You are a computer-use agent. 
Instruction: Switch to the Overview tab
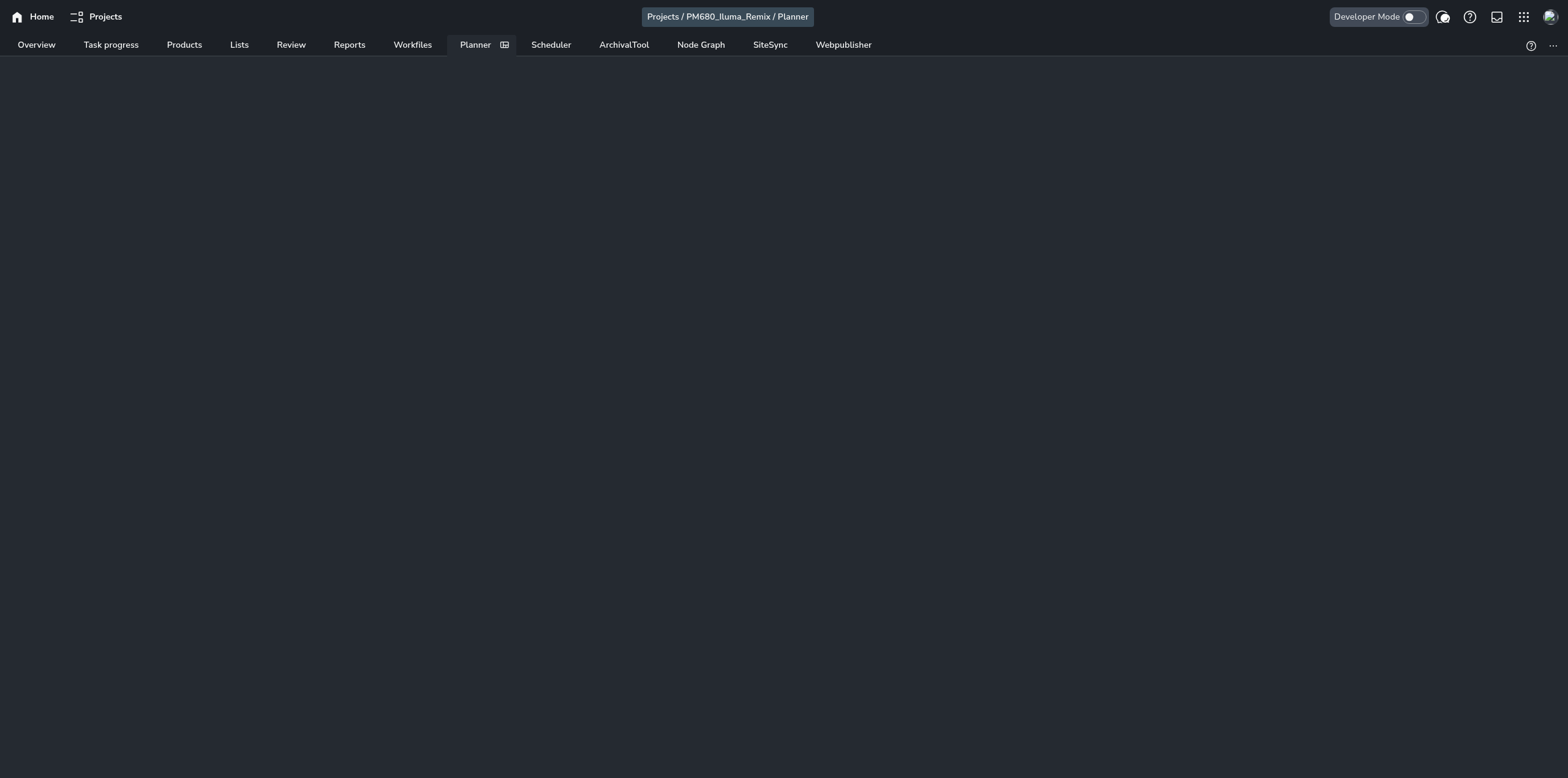coord(36,45)
